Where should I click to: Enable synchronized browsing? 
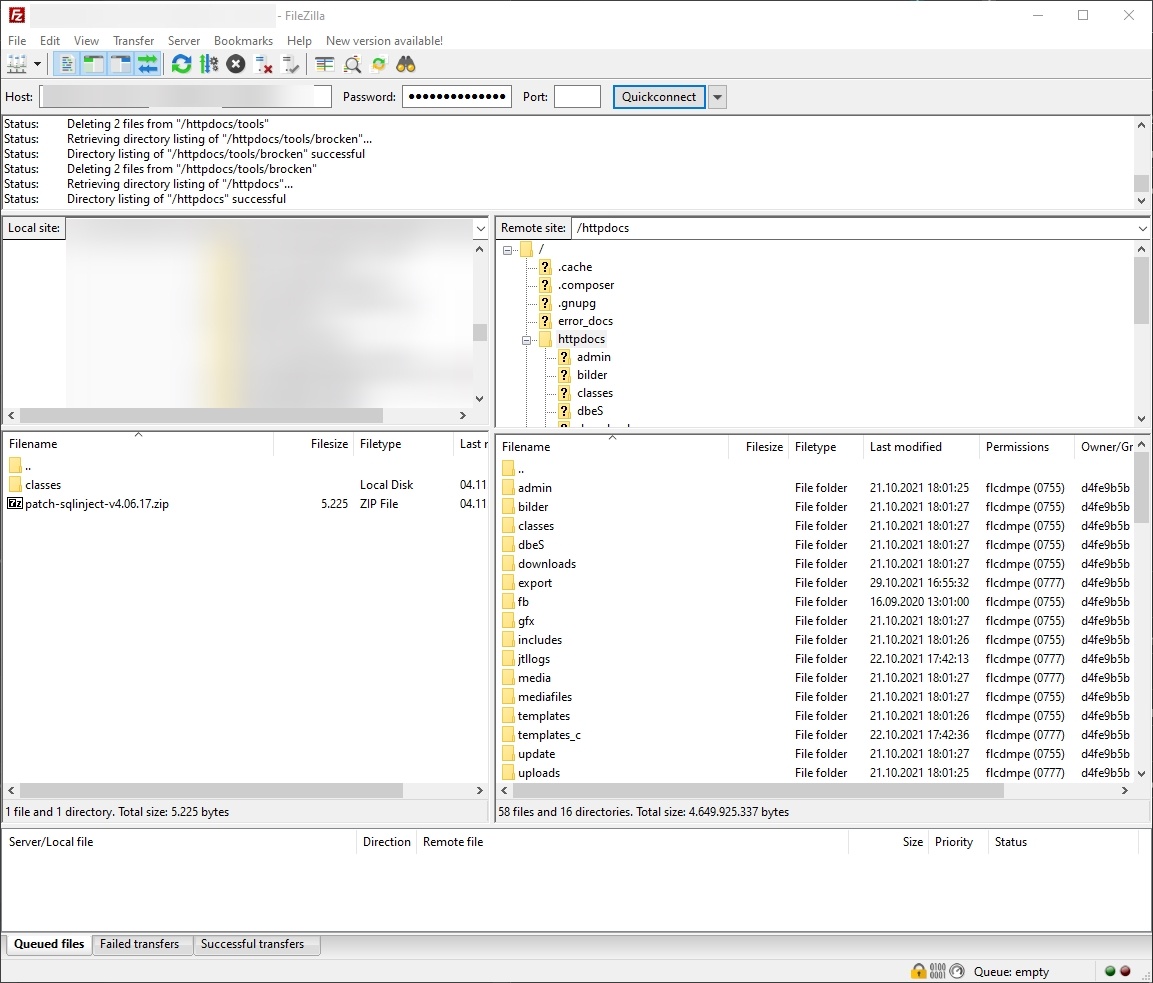[379, 65]
